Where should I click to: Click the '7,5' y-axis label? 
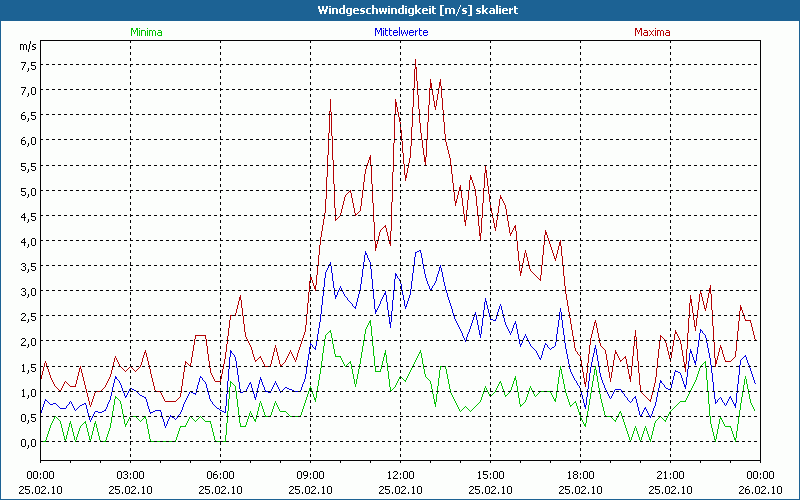pos(28,66)
